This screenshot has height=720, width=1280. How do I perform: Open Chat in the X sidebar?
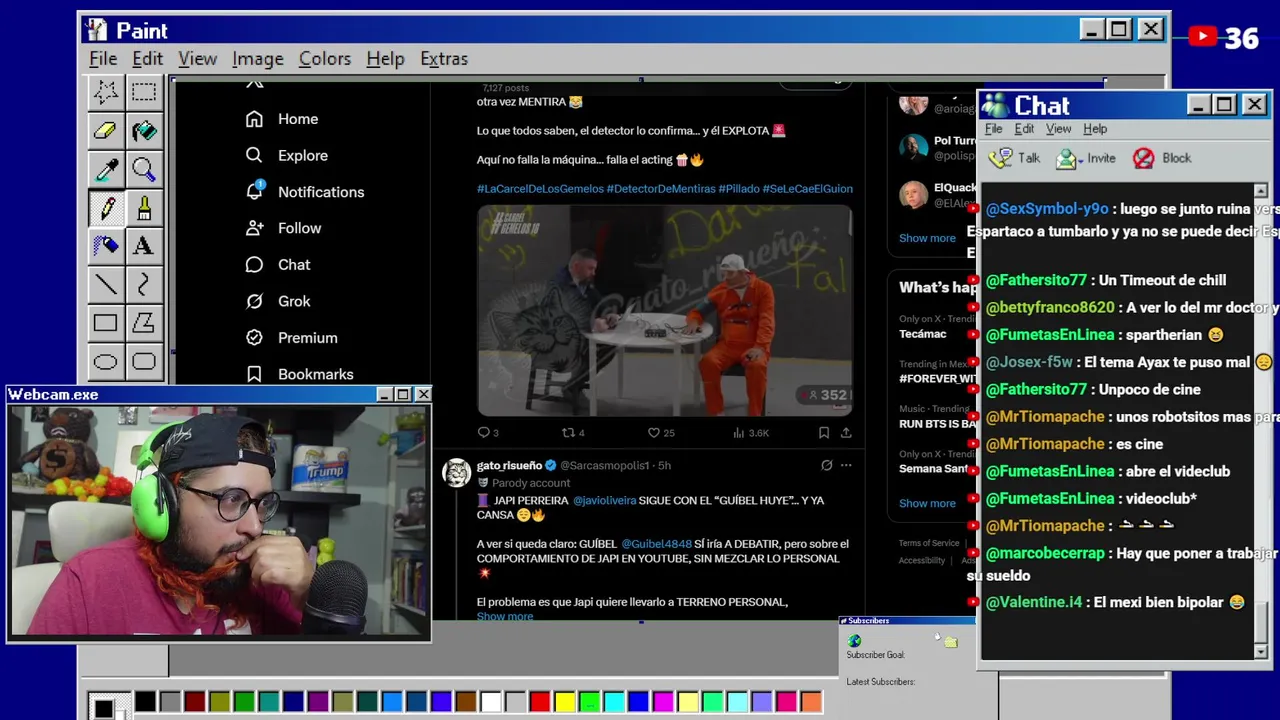[x=278, y=264]
